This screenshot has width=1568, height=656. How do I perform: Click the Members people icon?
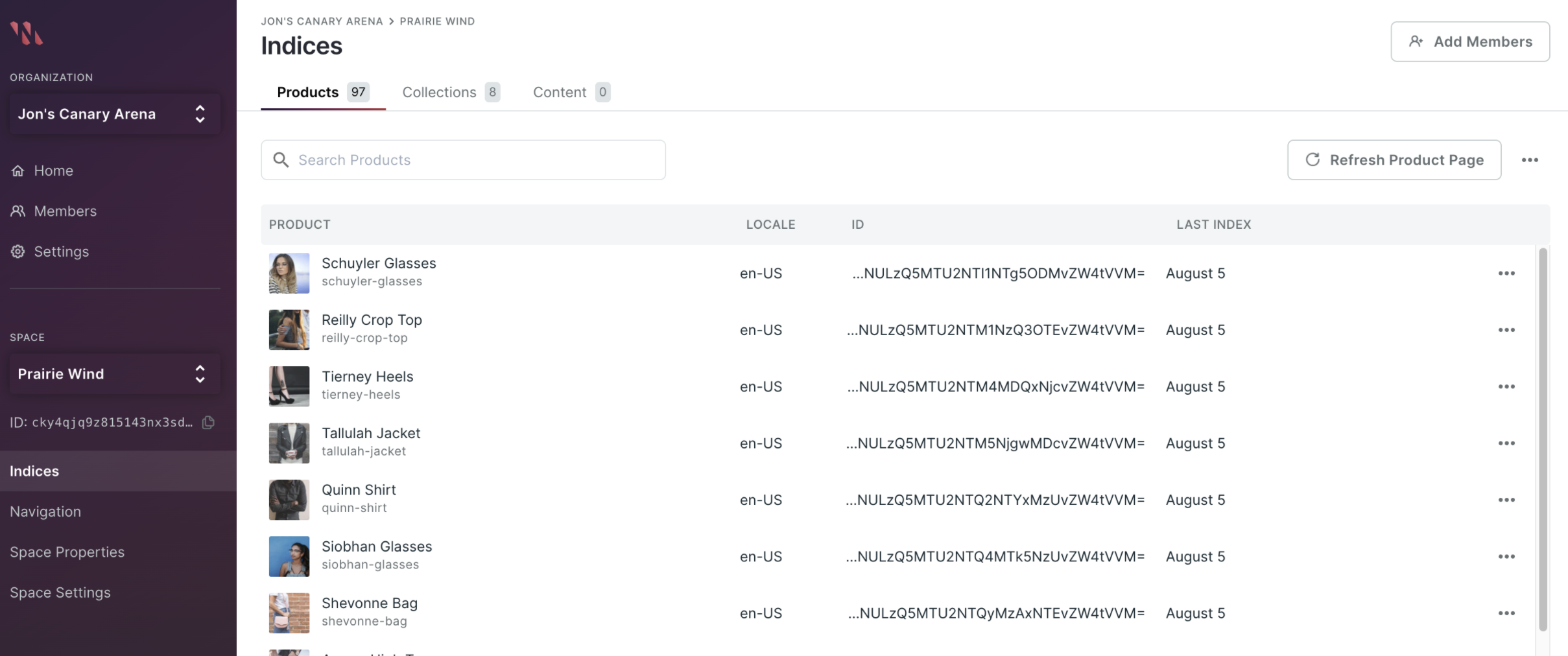point(18,211)
